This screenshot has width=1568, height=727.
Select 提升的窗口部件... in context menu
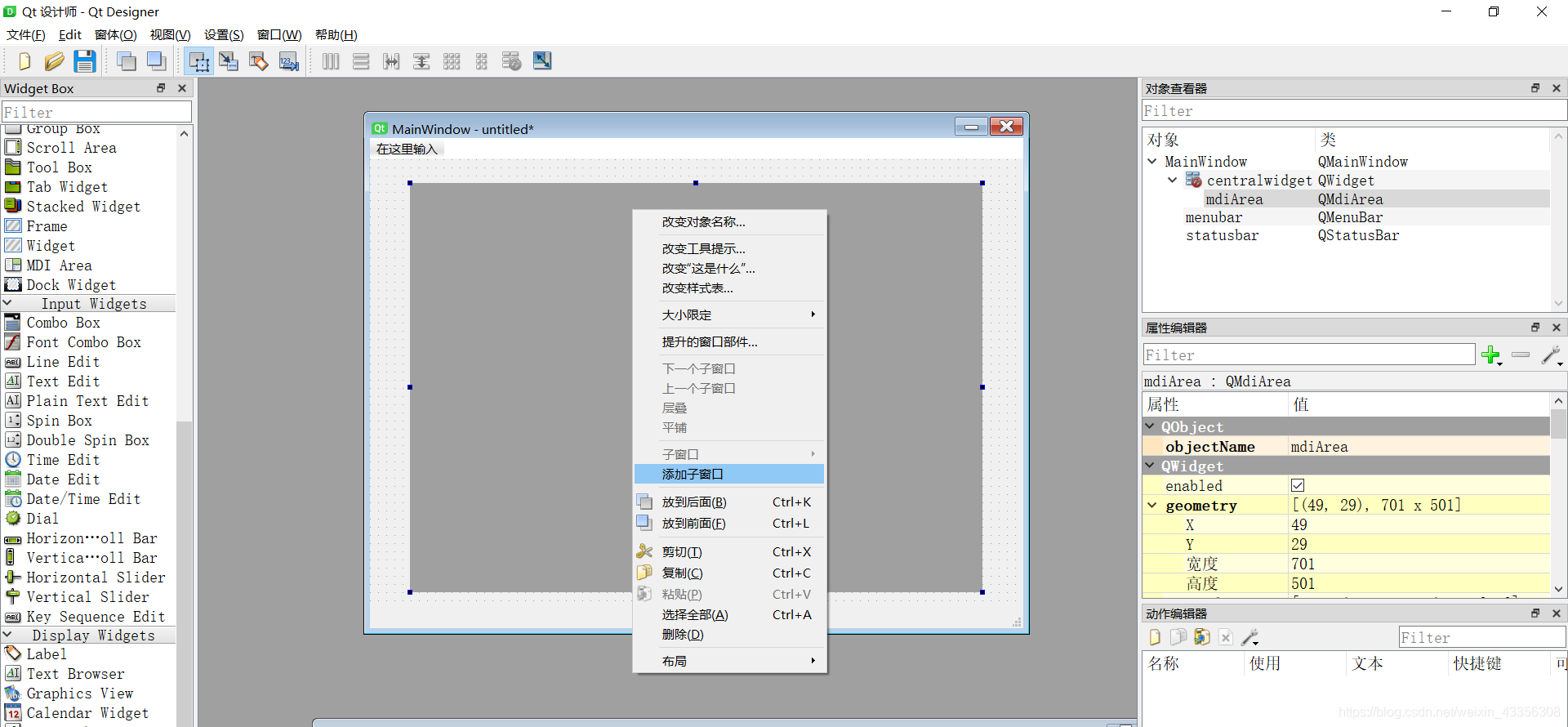tap(729, 341)
